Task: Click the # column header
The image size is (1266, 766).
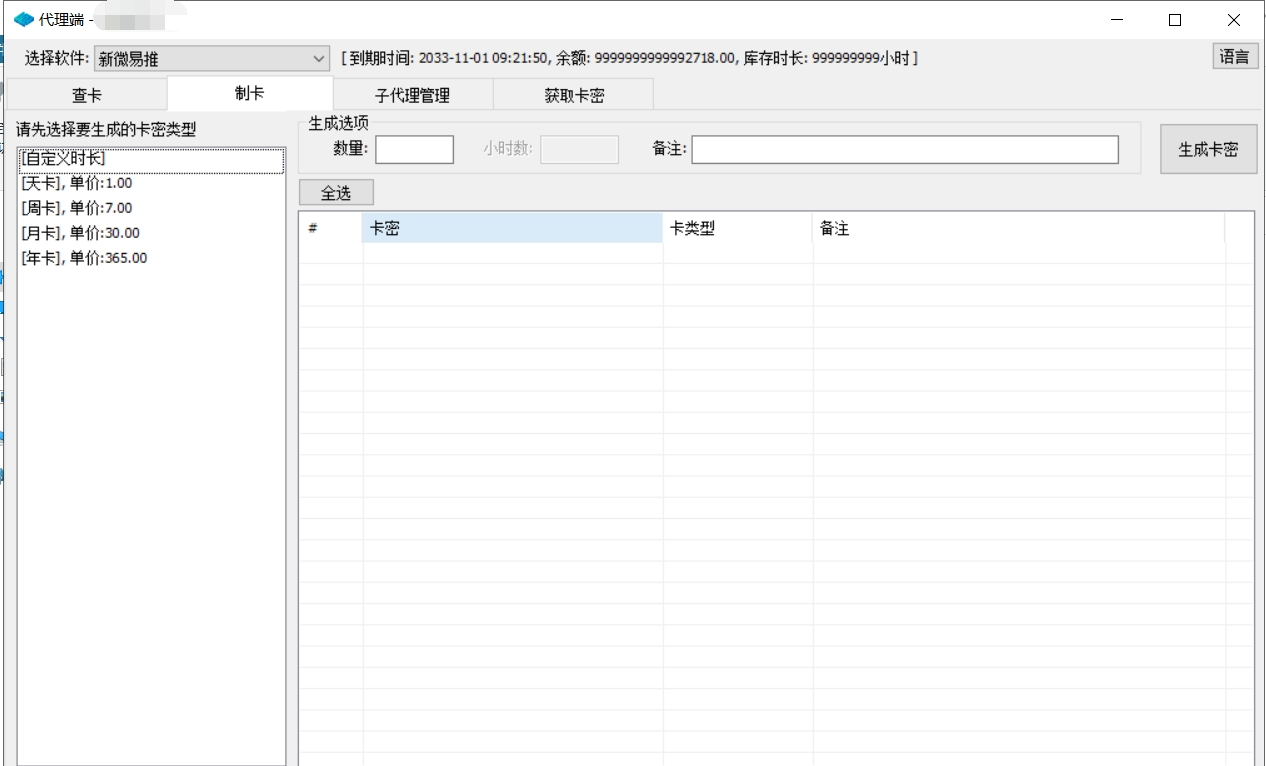Action: (330, 228)
